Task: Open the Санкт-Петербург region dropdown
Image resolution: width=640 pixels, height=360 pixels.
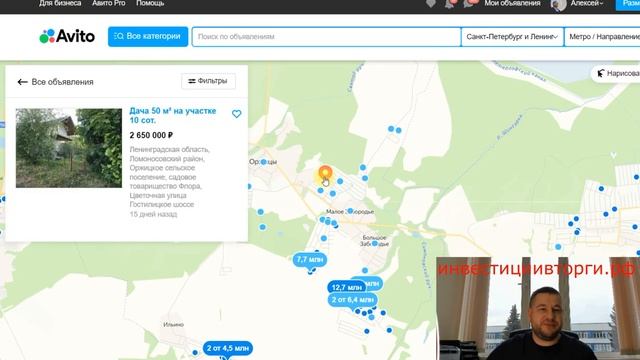Action: click(512, 37)
